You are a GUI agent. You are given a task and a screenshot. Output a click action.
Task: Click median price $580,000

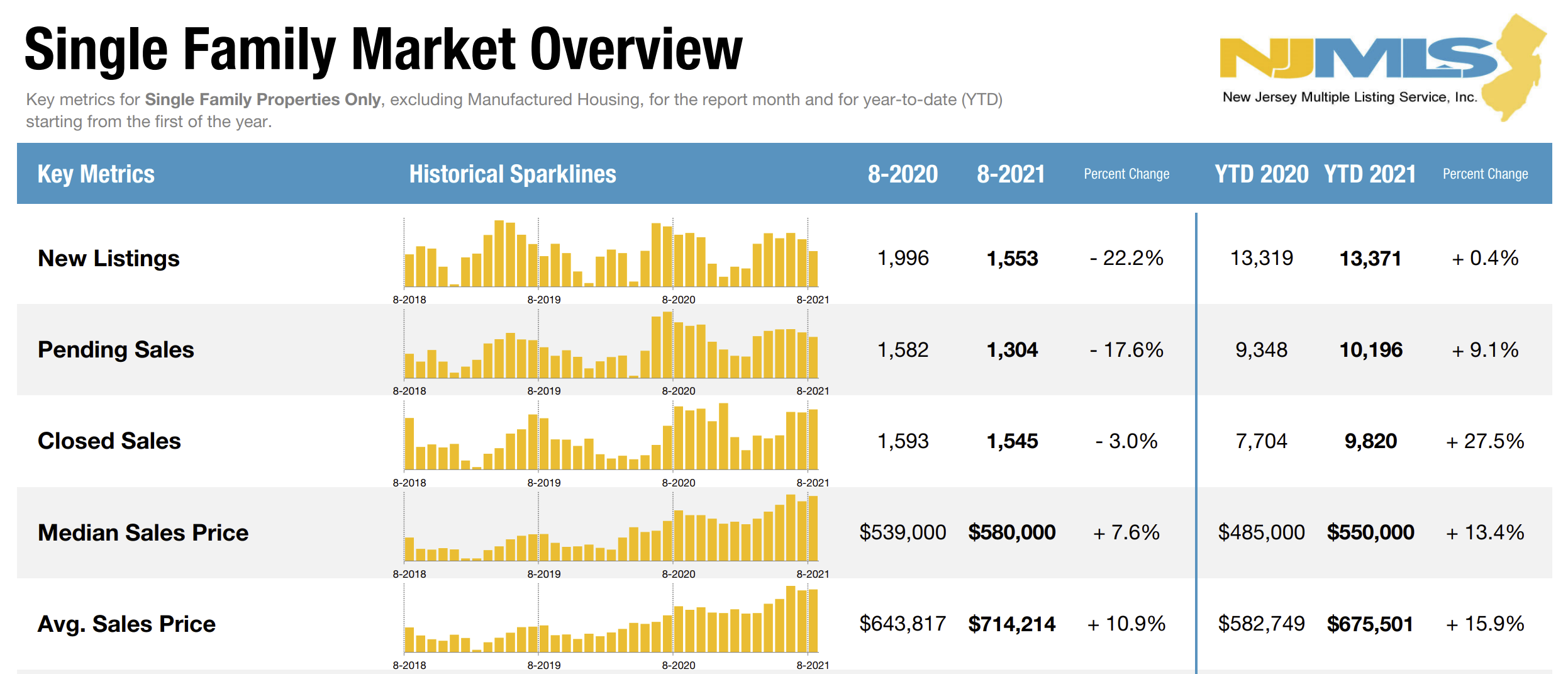(1012, 532)
